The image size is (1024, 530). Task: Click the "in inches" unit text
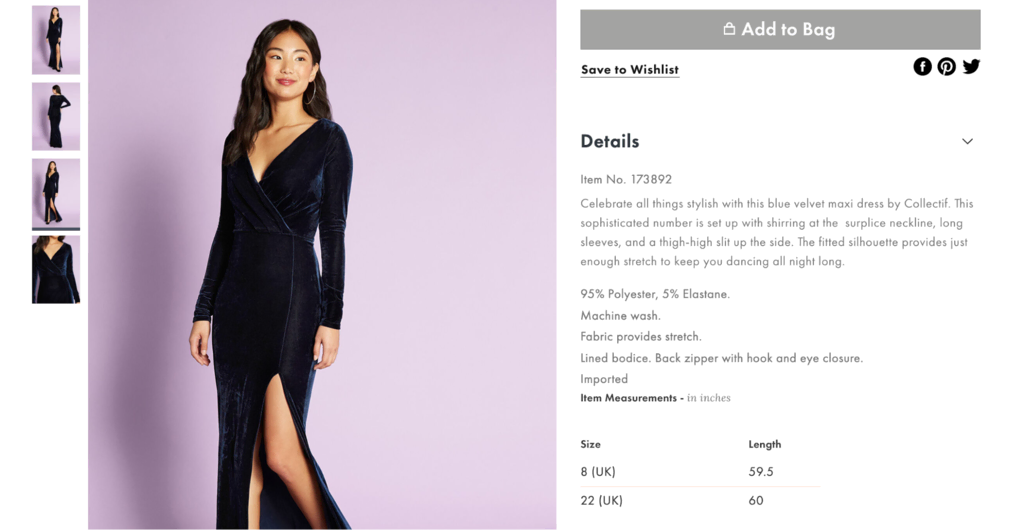click(x=709, y=398)
